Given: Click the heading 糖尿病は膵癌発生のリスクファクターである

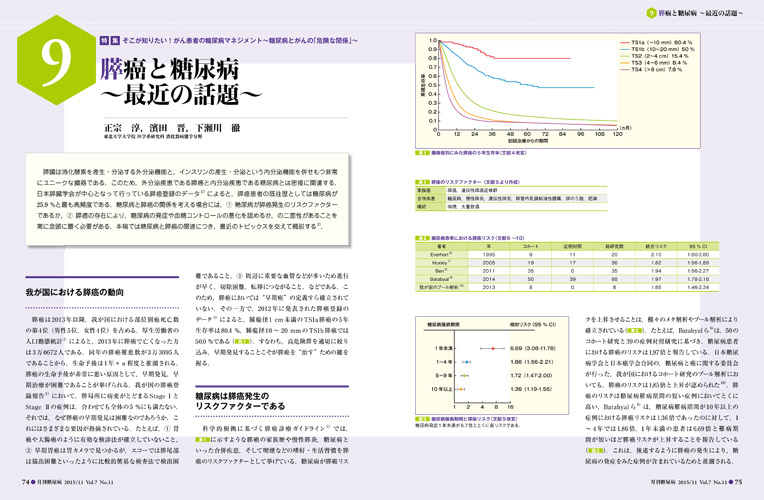Looking at the screenshot, I should (x=240, y=401).
